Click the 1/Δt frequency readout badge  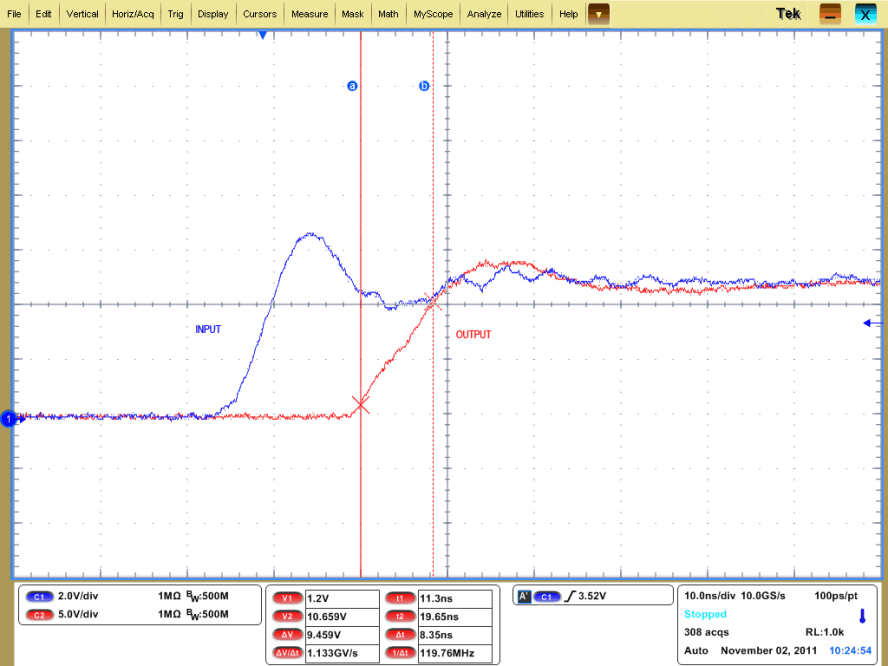(400, 654)
